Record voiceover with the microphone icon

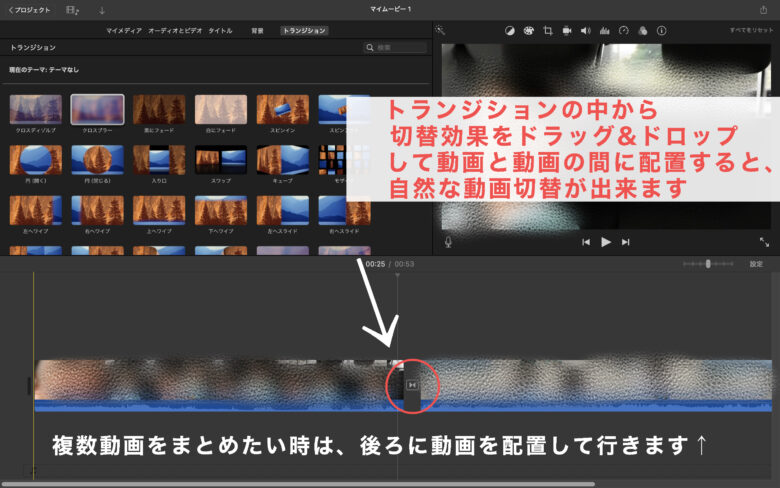point(447,241)
